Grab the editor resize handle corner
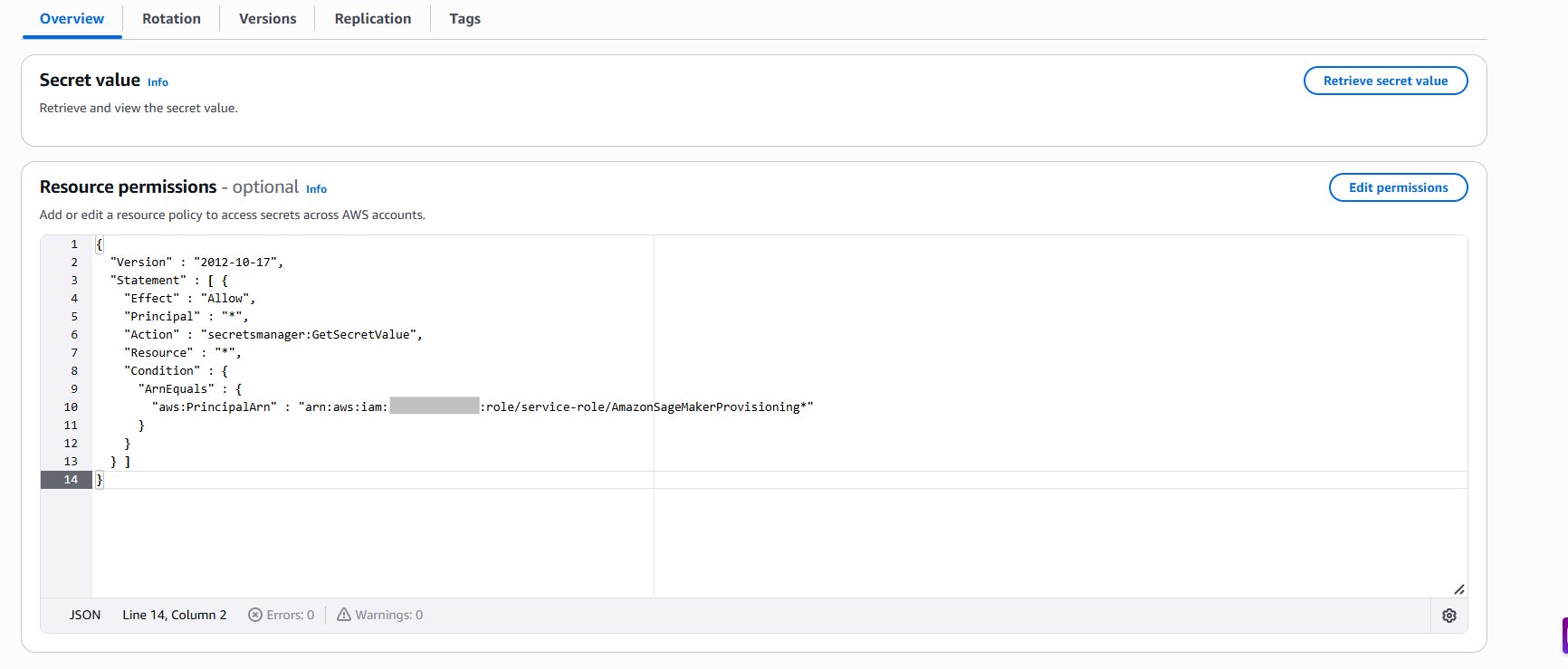This screenshot has width=1568, height=669. pyautogui.click(x=1458, y=588)
